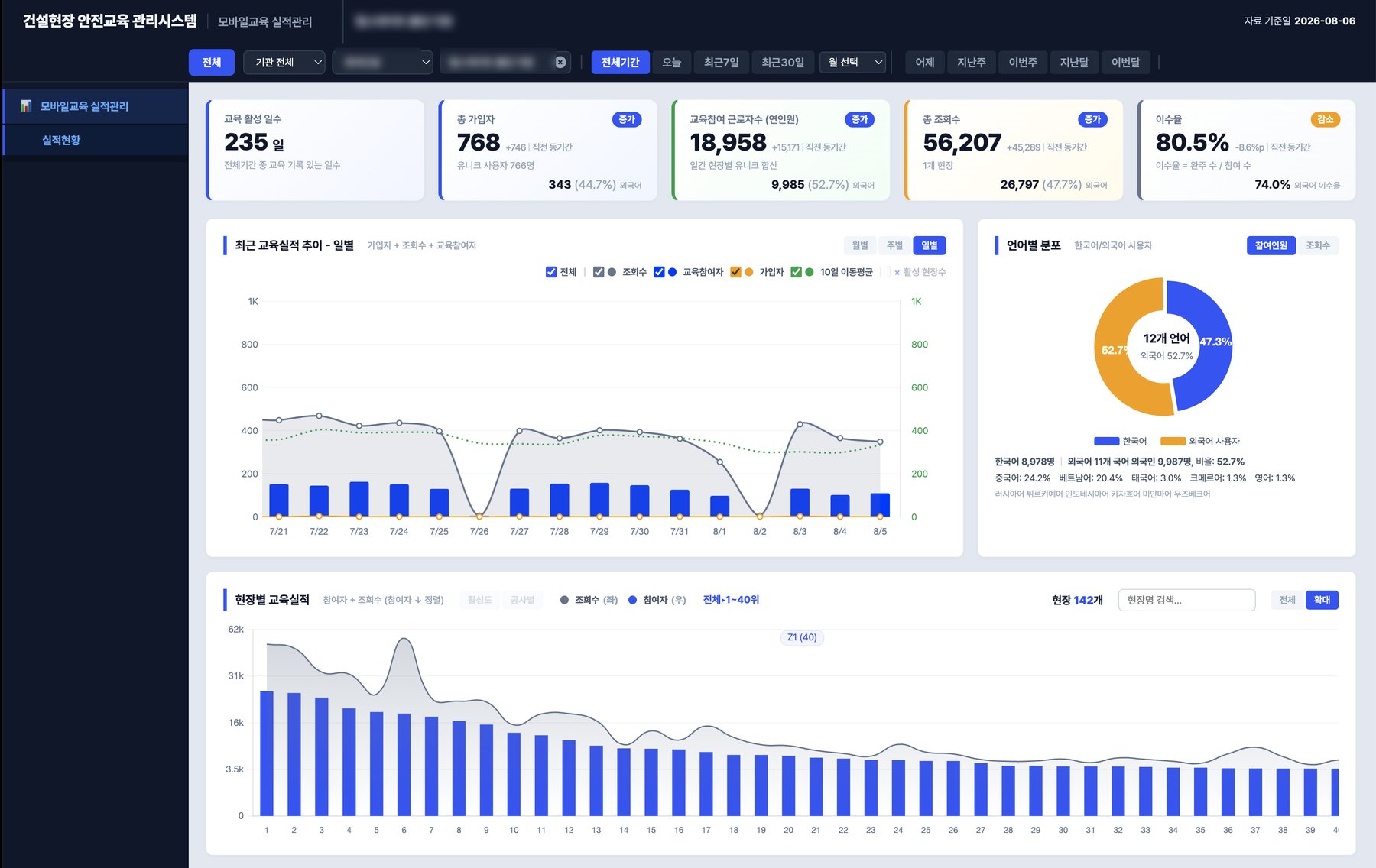Open 모바일교육 실적관리 in the sidebar
Image resolution: width=1376 pixels, height=868 pixels.
click(x=95, y=106)
